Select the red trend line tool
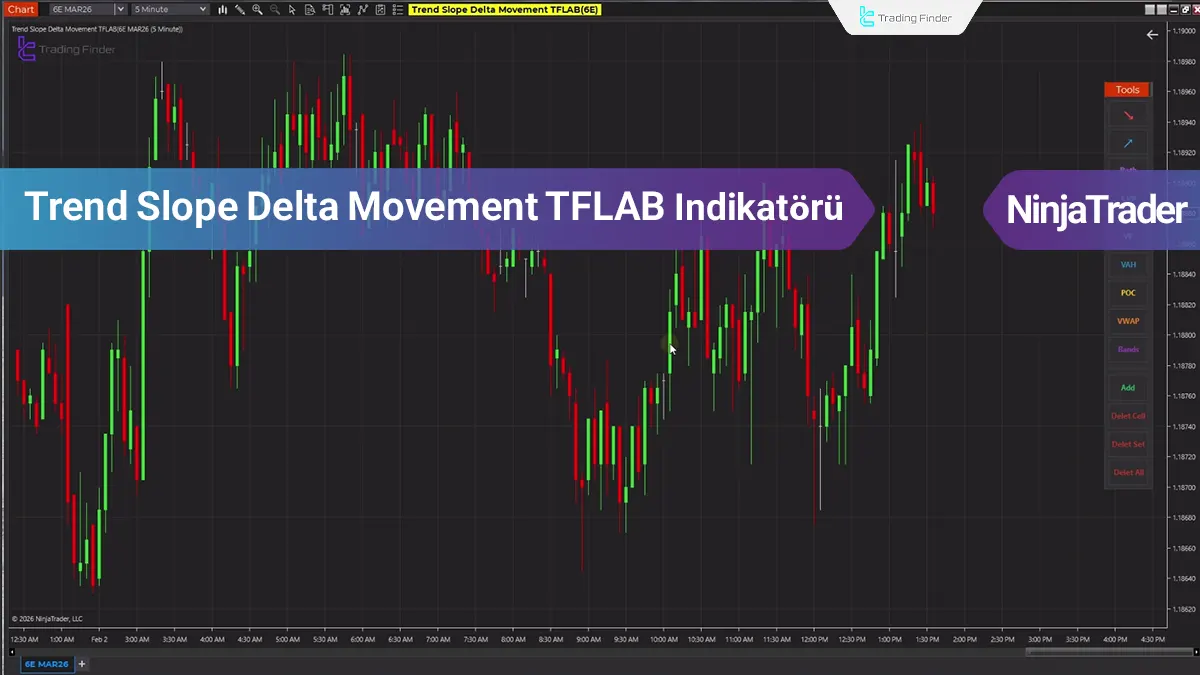The image size is (1200, 675). point(1128,115)
